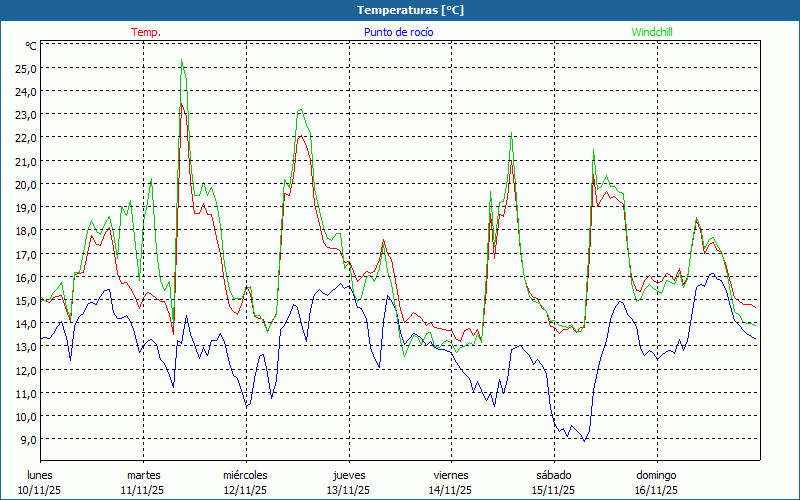Click the 20,0 value on the temperature axis
The image size is (800, 500).
tap(24, 184)
